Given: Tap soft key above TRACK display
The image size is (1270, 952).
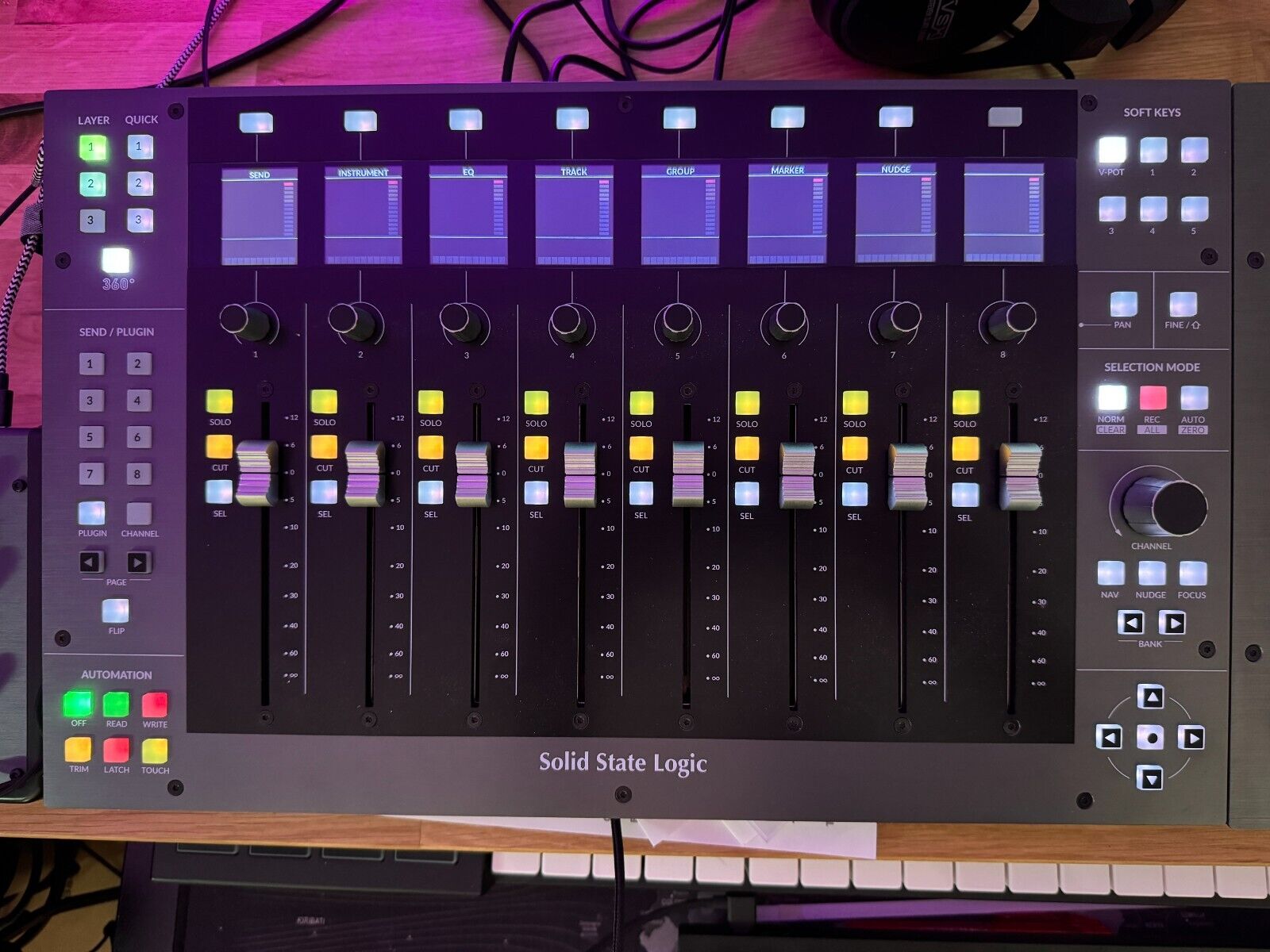Looking at the screenshot, I should pyautogui.click(x=572, y=119).
